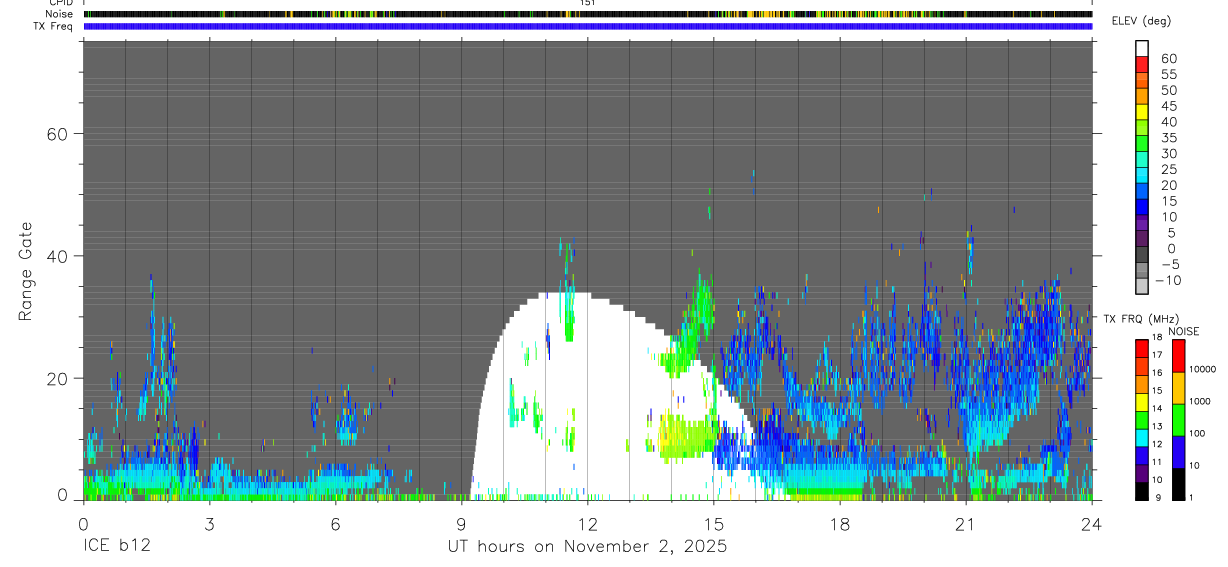
Task: Click the NOISE scale value '100'
Action: pos(1197,433)
